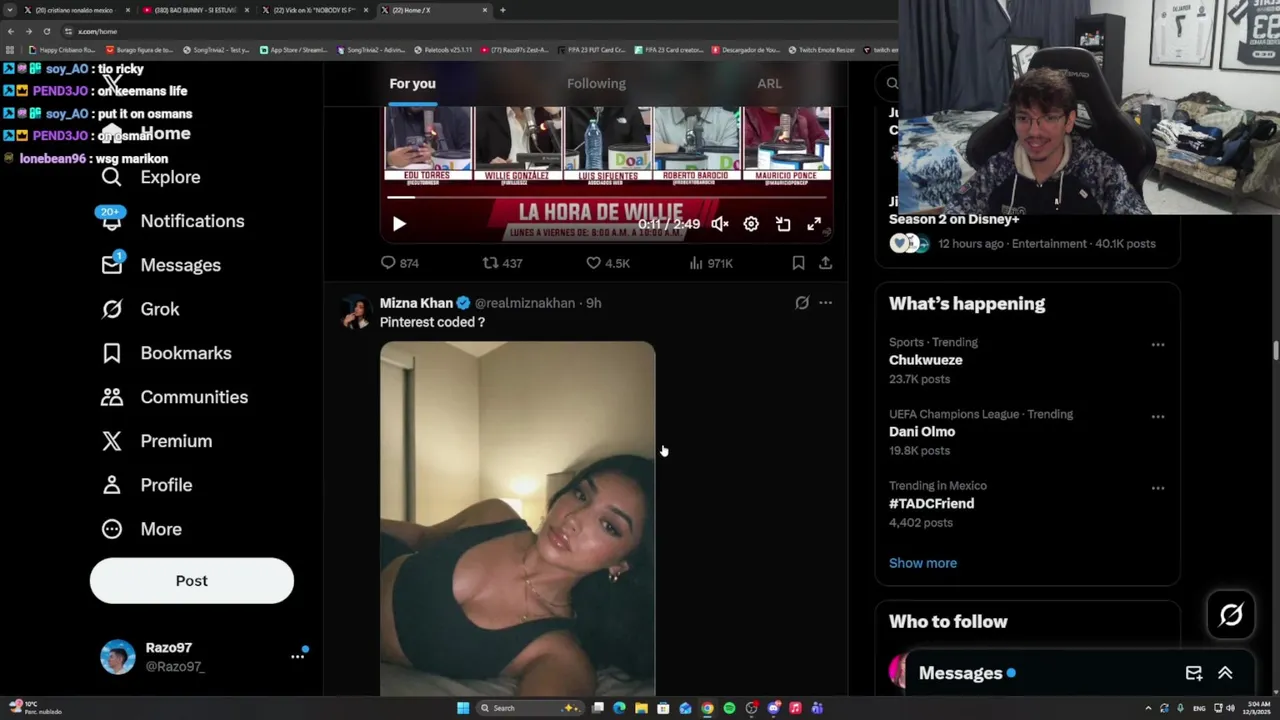Screen dimensions: 1280x720
Task: Switch to the ARL tab
Action: 769,84
